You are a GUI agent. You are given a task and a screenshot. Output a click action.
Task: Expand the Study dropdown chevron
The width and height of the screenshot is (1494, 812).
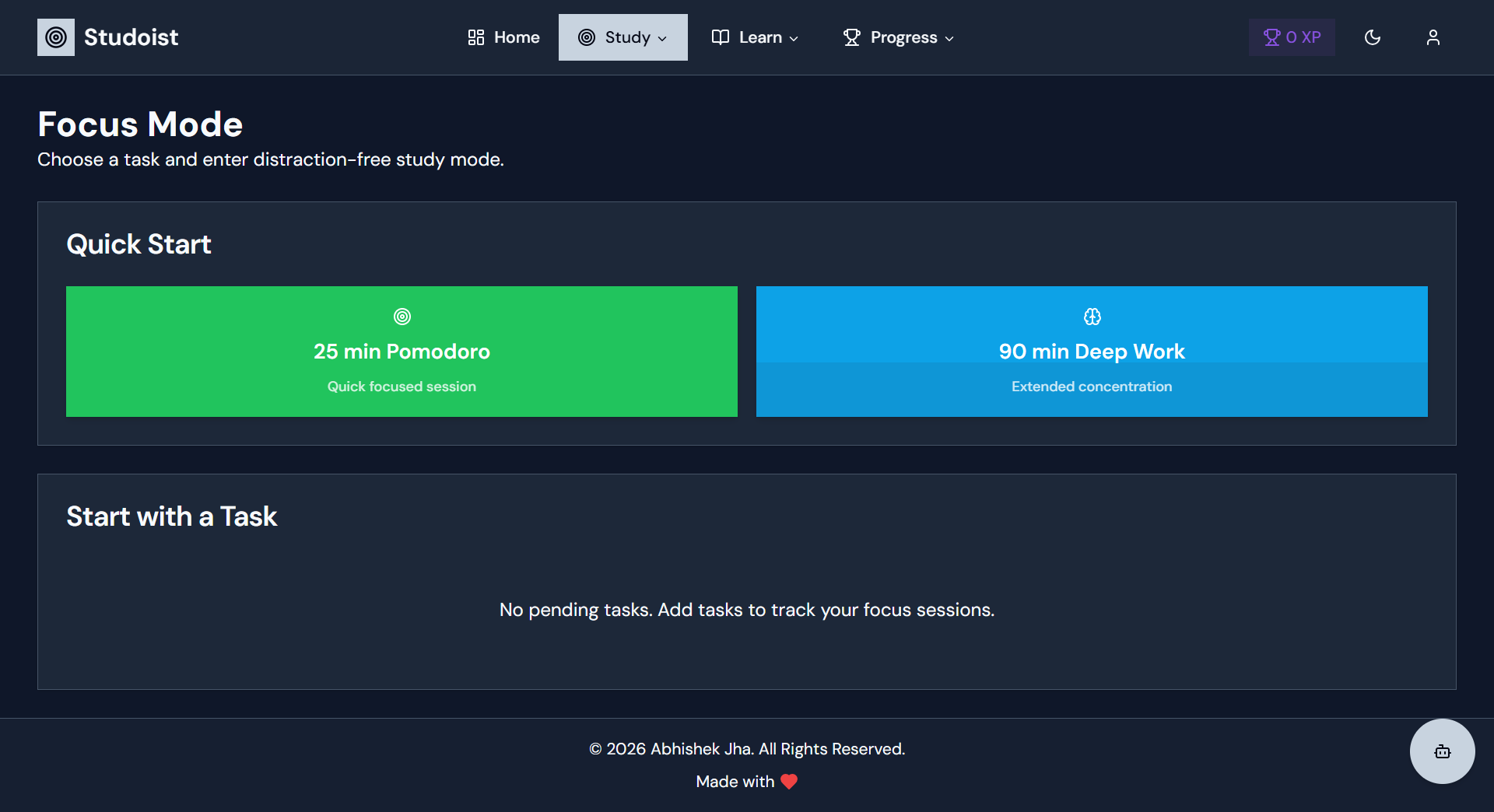click(663, 38)
